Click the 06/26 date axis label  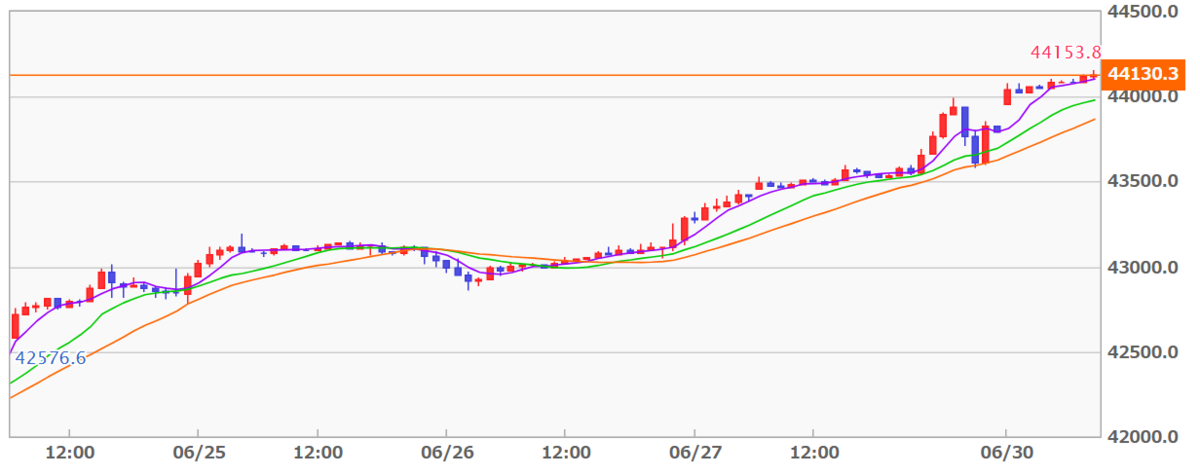click(x=446, y=454)
